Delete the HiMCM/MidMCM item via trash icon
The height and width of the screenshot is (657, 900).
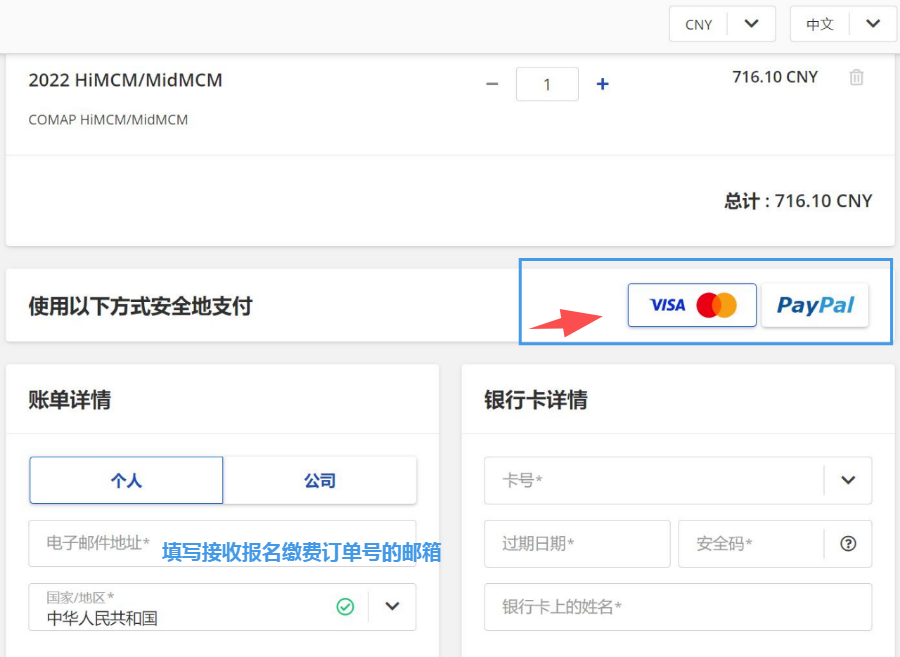coord(856,77)
